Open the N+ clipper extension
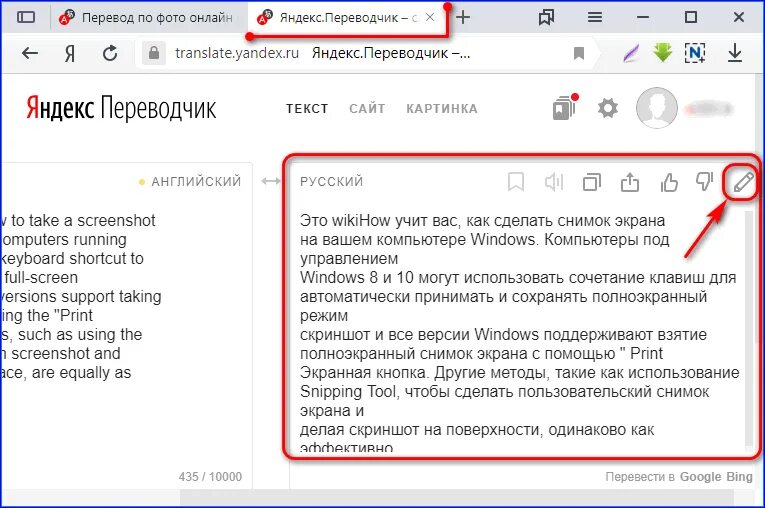This screenshot has width=765, height=508. (x=695, y=53)
